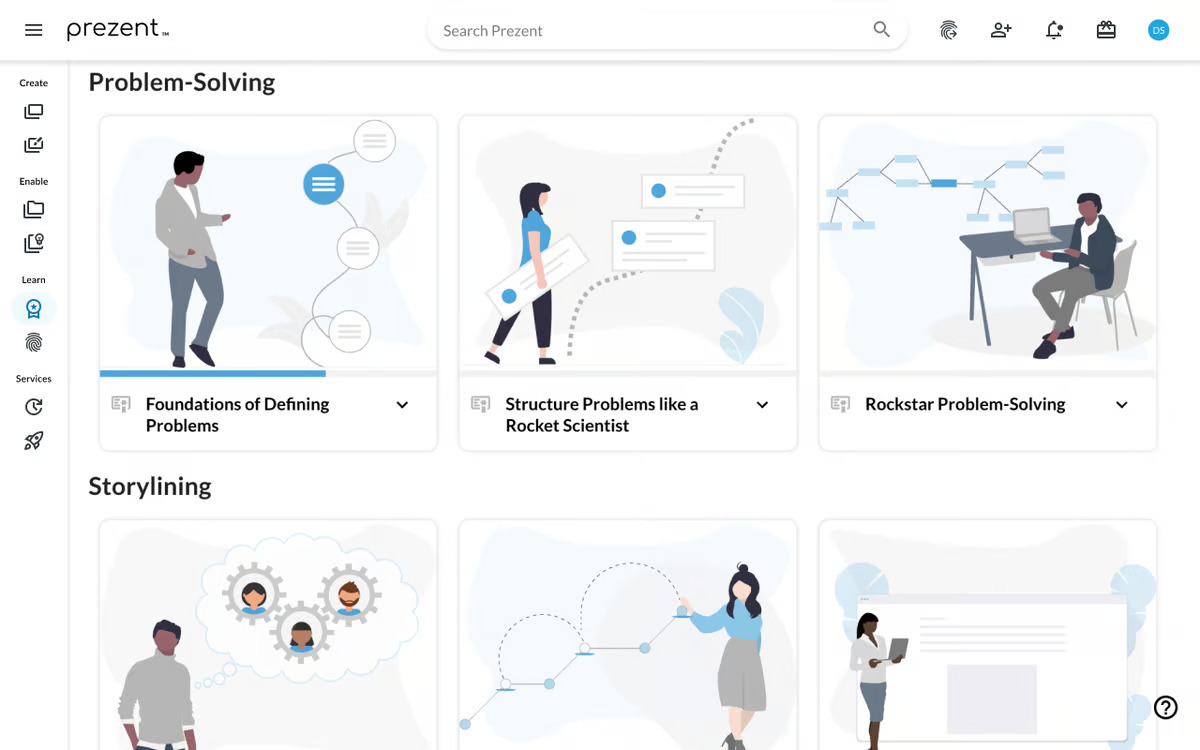The image size is (1200, 750).
Task: Click the fingerprint icon under Learn
Action: [34, 343]
